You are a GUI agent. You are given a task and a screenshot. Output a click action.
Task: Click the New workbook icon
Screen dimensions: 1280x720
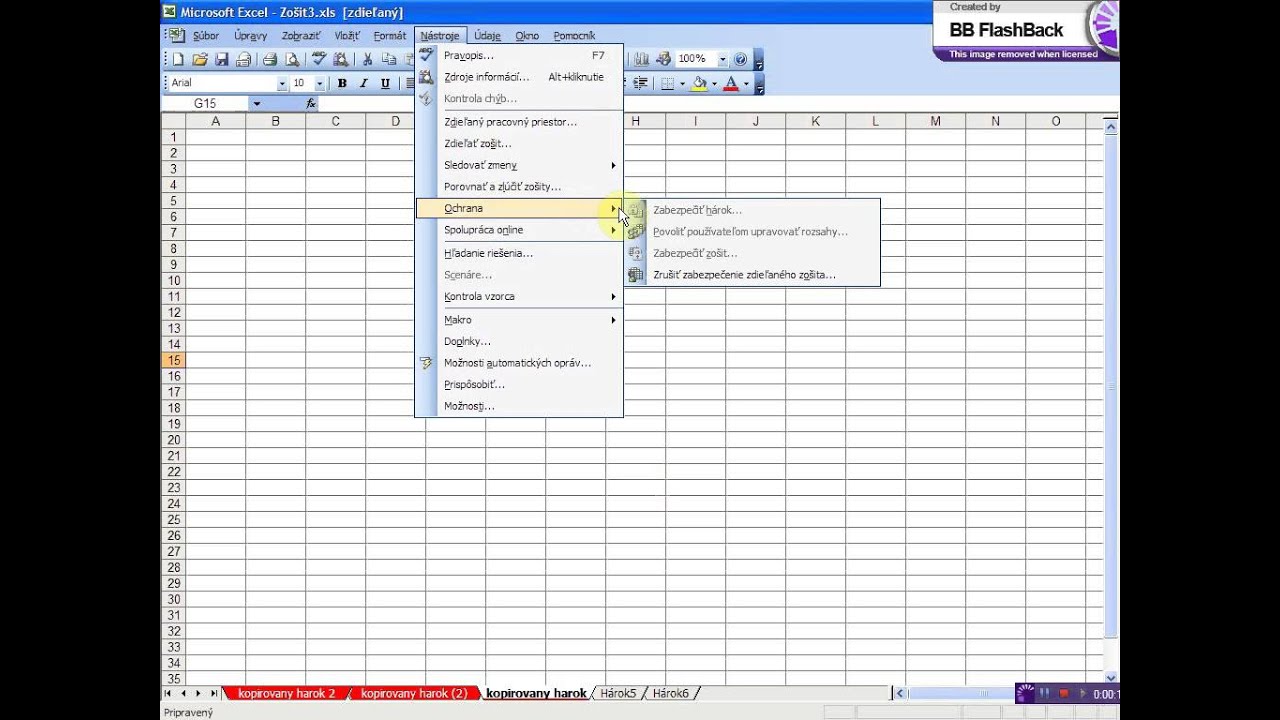(x=178, y=59)
